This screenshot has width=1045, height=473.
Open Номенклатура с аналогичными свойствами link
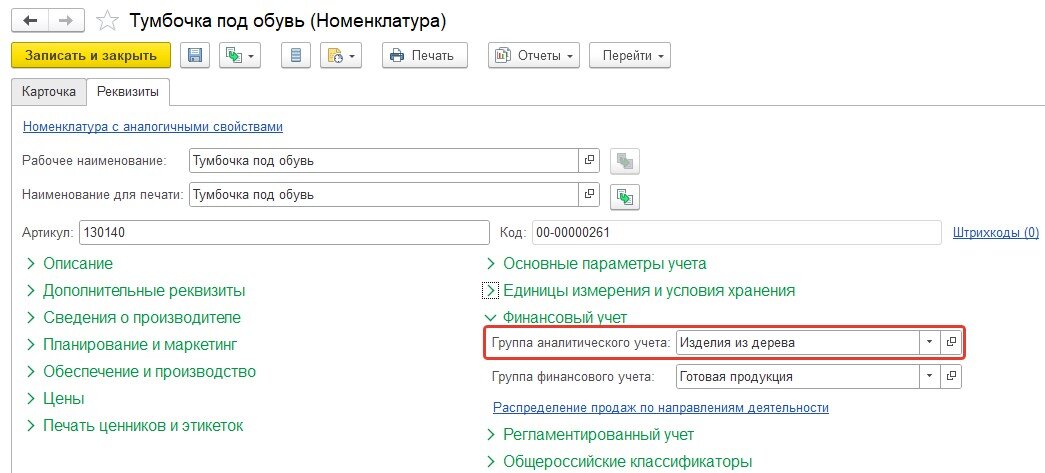[x=153, y=127]
